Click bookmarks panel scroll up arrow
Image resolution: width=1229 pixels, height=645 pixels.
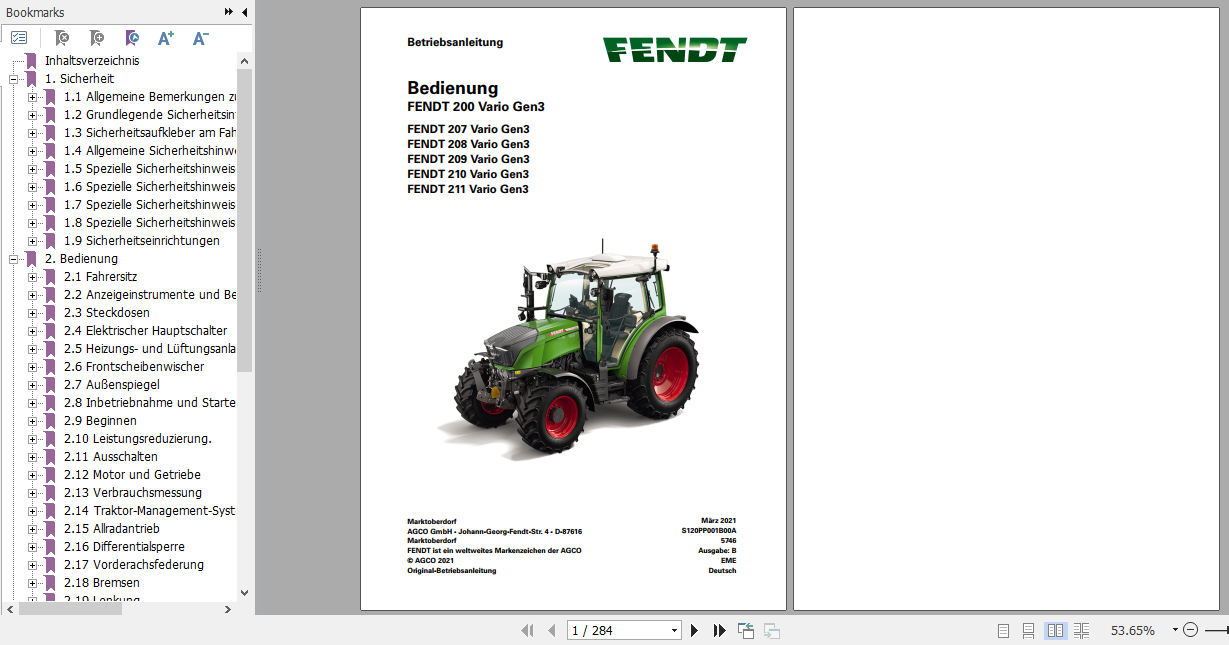tap(245, 60)
